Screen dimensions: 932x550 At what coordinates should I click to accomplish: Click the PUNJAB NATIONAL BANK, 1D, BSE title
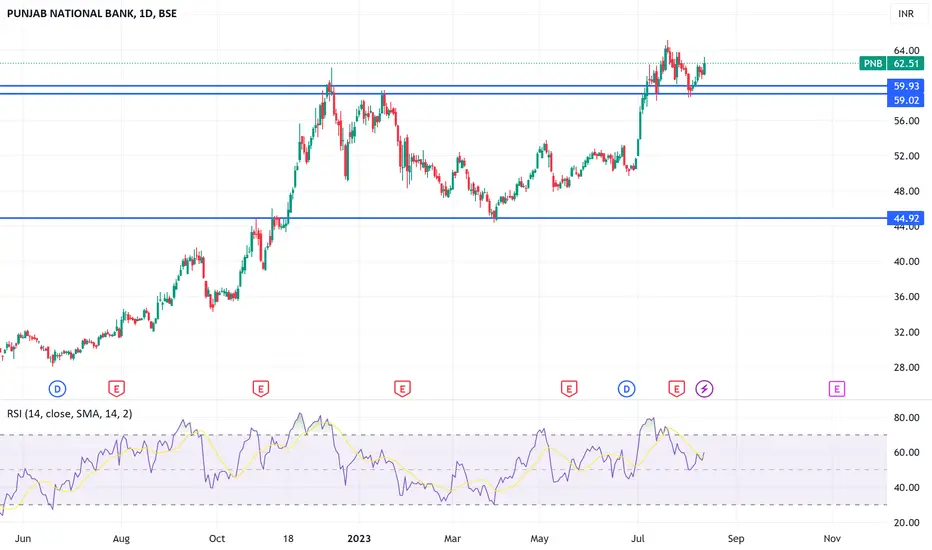pos(92,13)
